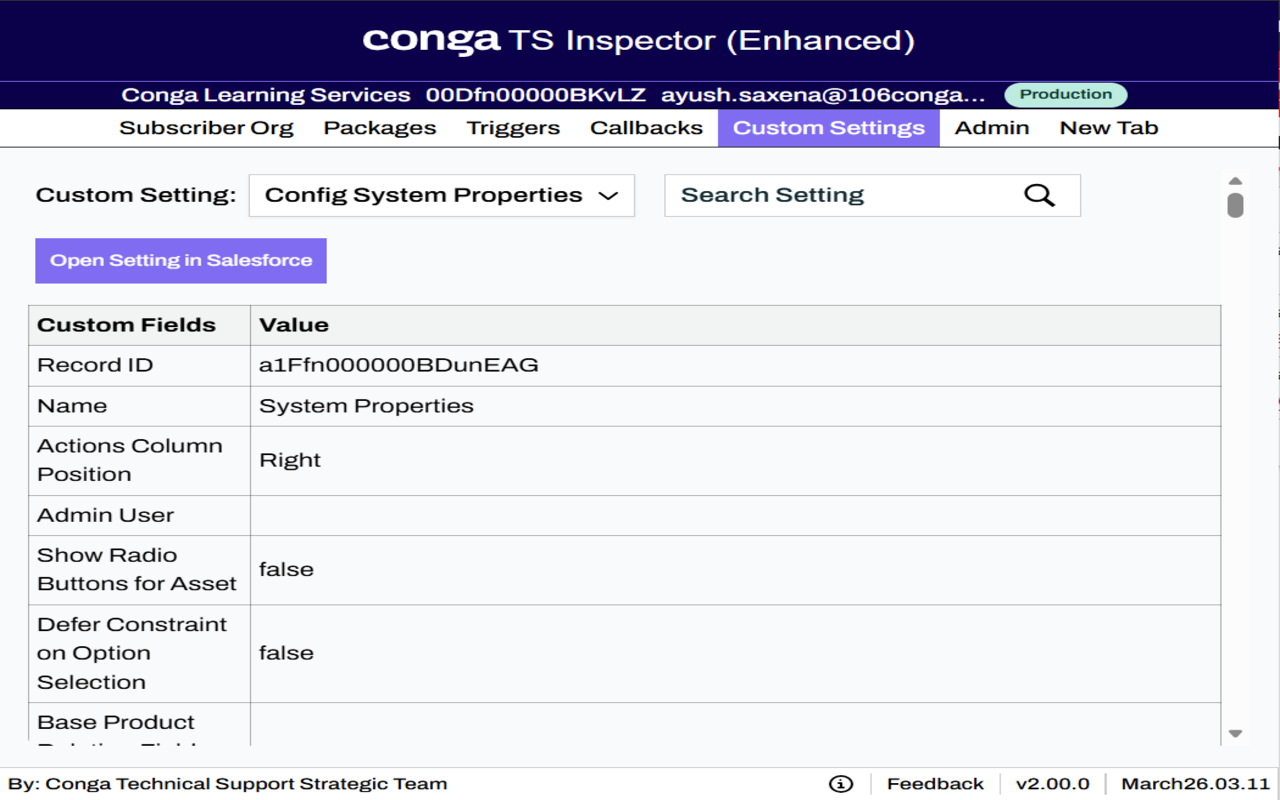Open Config System Properties dropdown
Image resolution: width=1280 pixels, height=800 pixels.
click(442, 195)
